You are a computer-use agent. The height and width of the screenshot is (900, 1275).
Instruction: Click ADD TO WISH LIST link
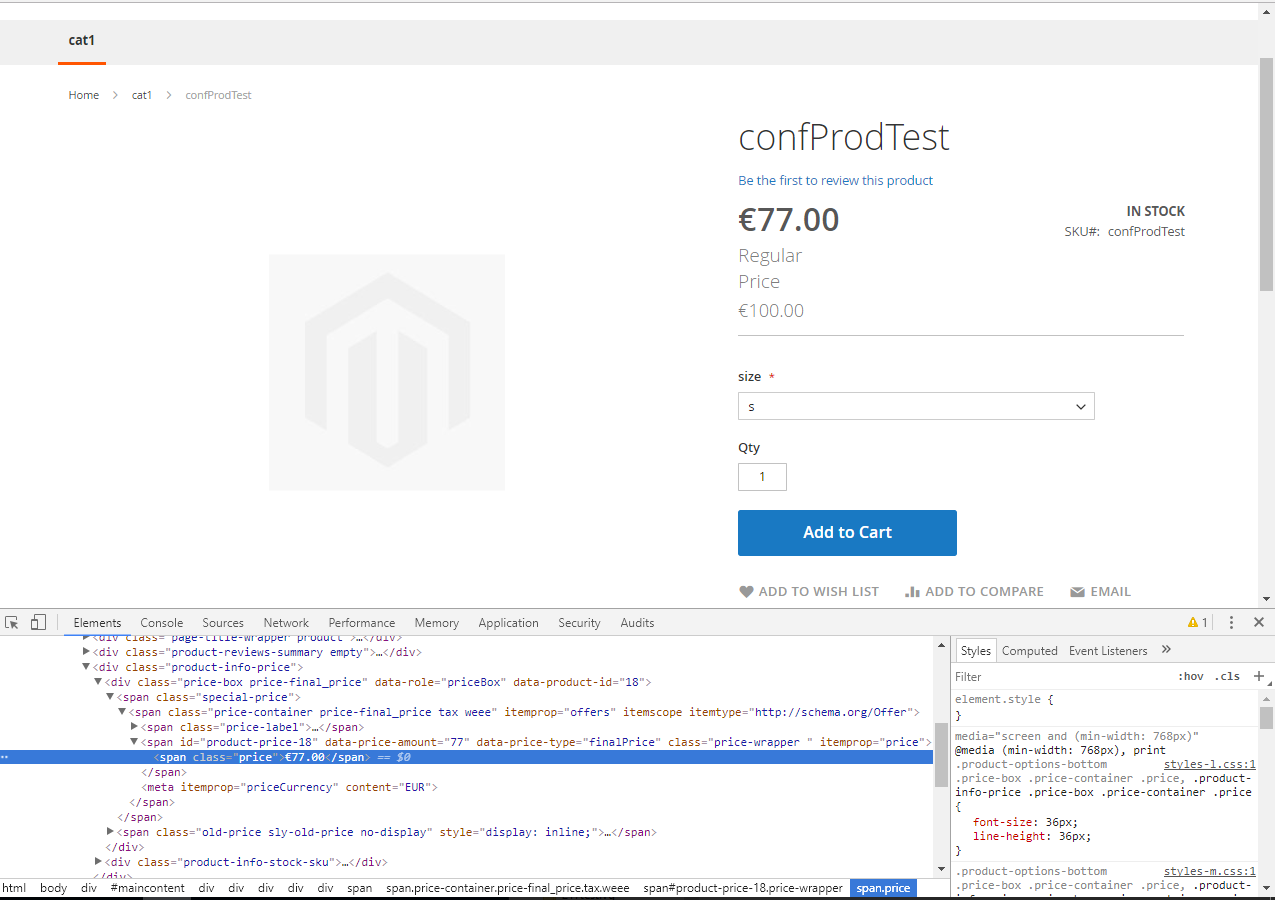[x=809, y=592]
